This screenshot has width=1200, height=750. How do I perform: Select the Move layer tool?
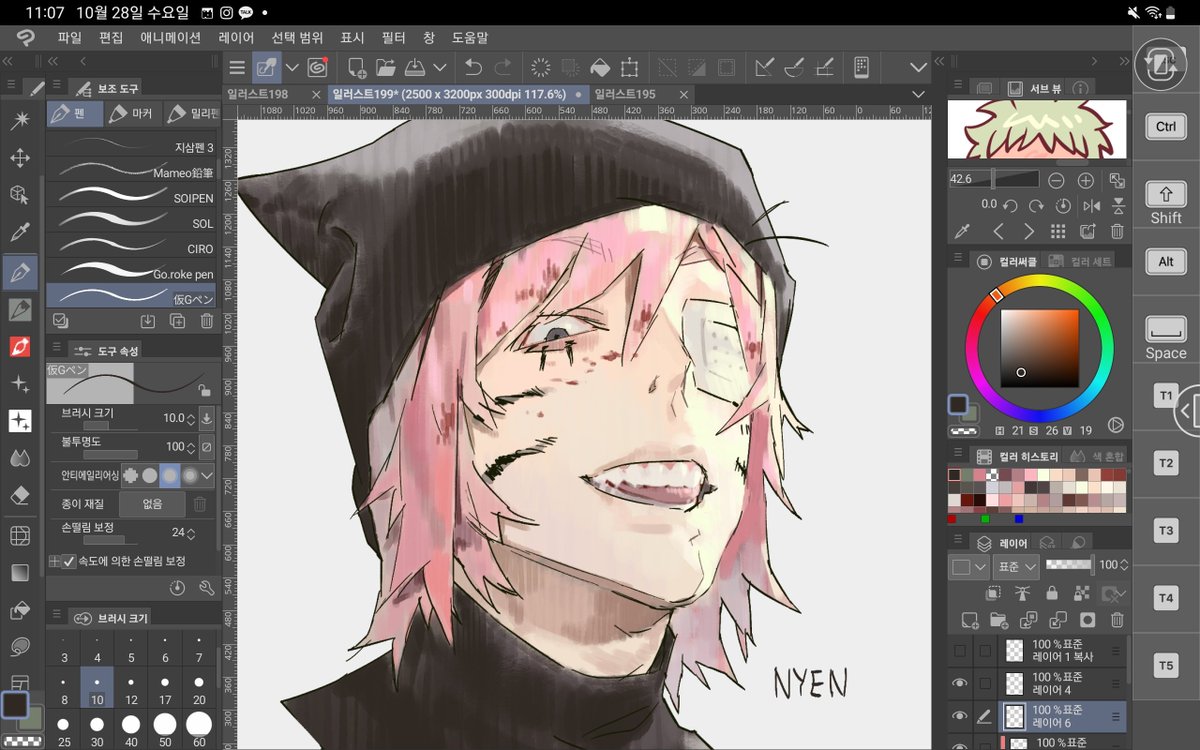click(20, 158)
